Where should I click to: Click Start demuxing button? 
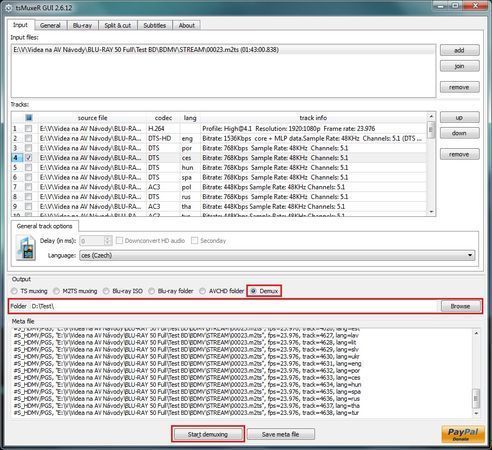pyautogui.click(x=208, y=434)
